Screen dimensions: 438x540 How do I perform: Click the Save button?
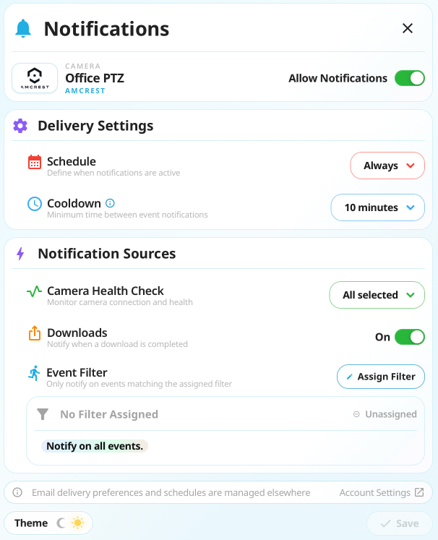(x=399, y=523)
